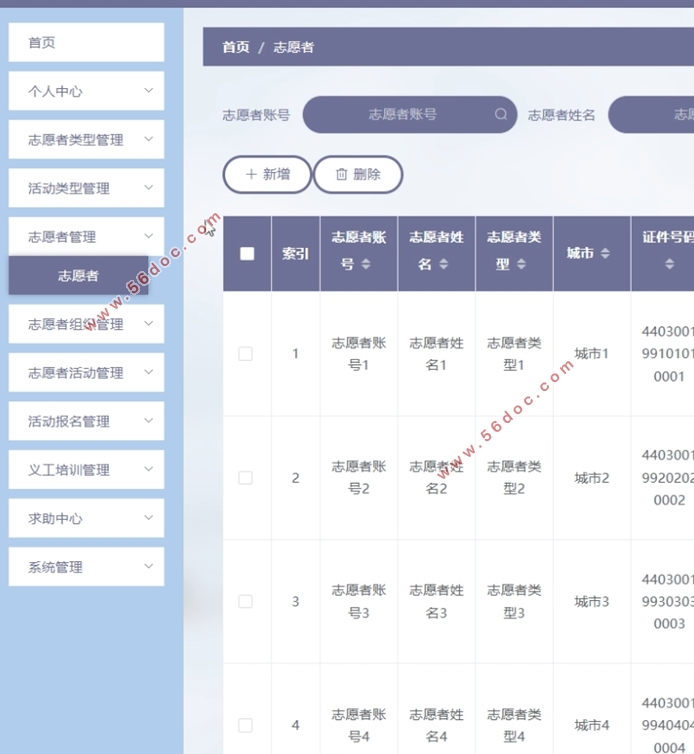Click sort icon in 志愿者账号 column header
Screen dimensions: 694x754
point(366,264)
